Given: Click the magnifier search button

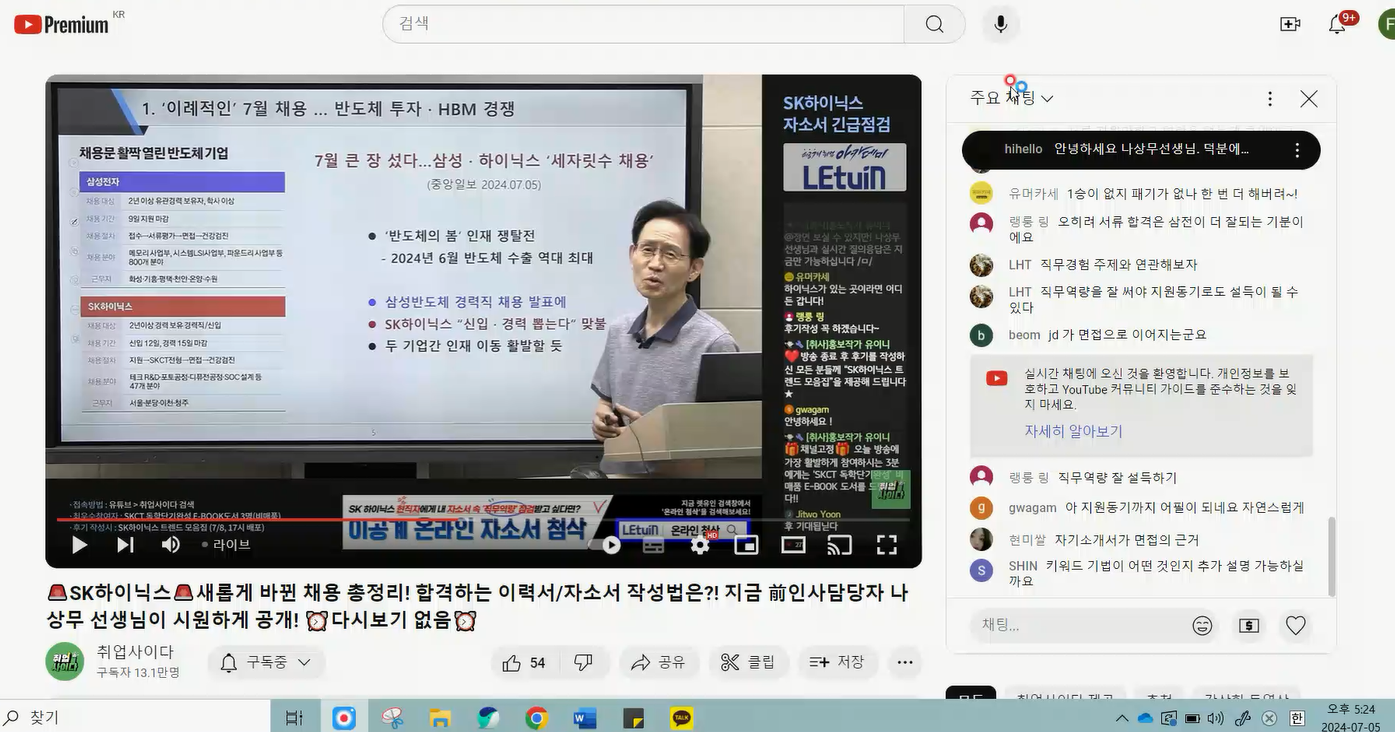Looking at the screenshot, I should click(934, 24).
